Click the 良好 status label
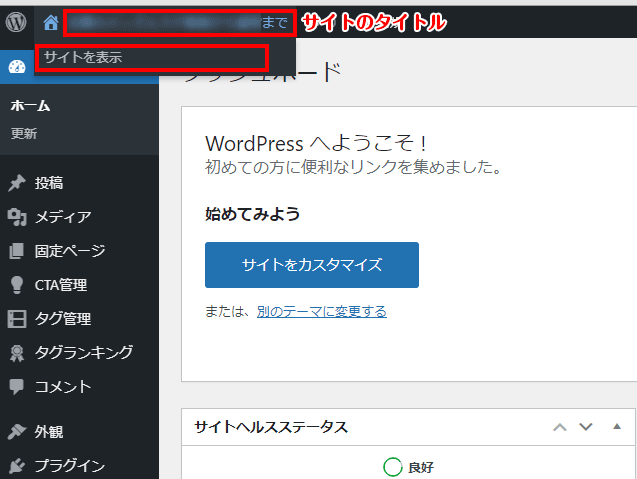This screenshot has height=479, width=637. pos(421,468)
